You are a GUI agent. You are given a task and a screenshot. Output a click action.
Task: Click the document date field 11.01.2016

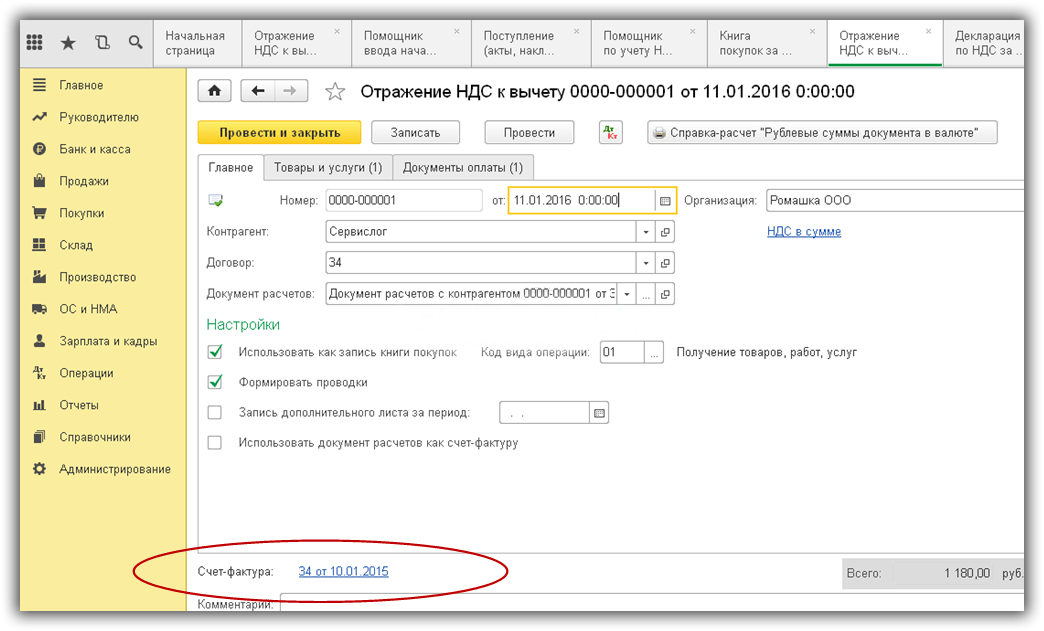tap(582, 200)
